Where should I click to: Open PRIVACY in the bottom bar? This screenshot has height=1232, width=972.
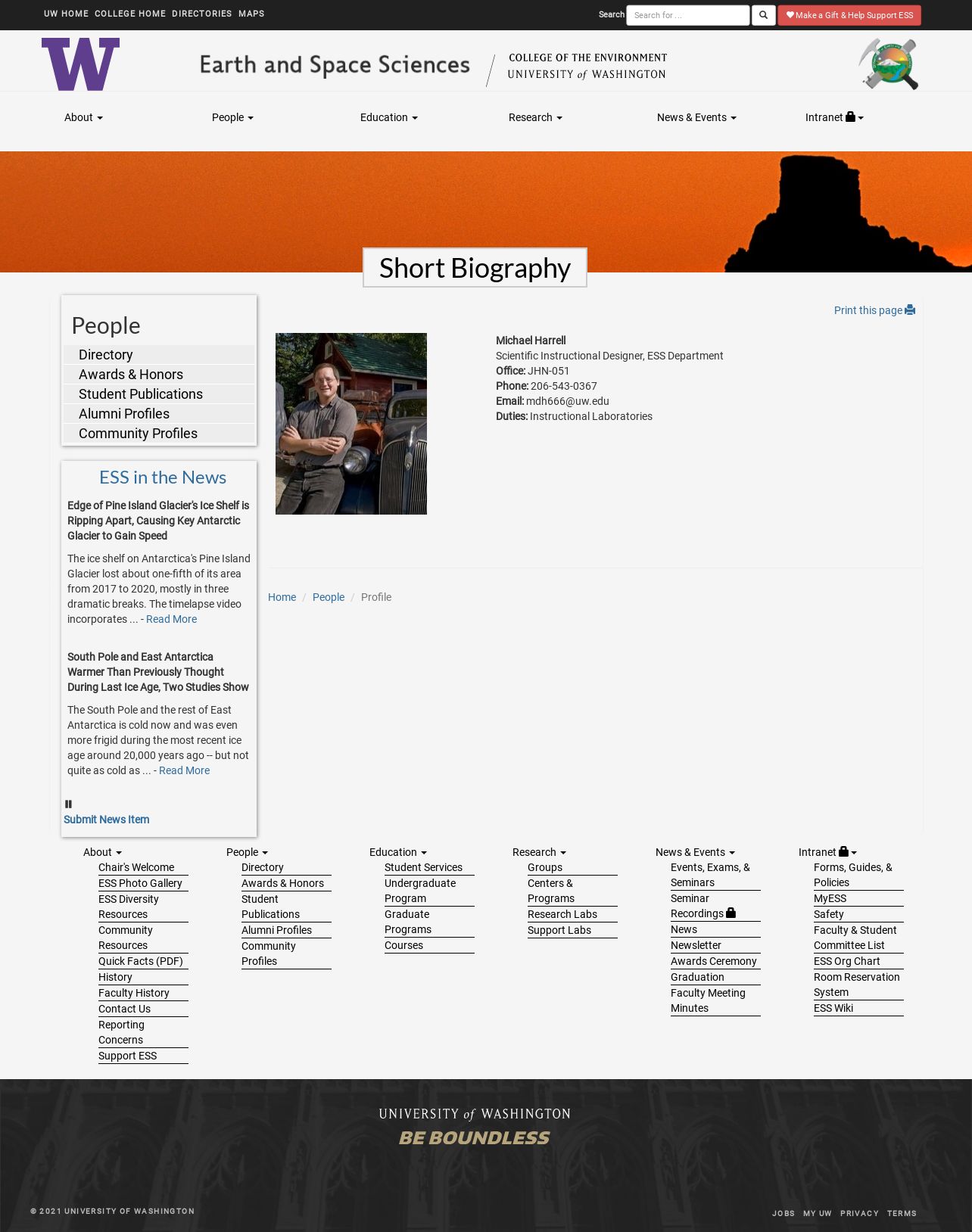[859, 1213]
